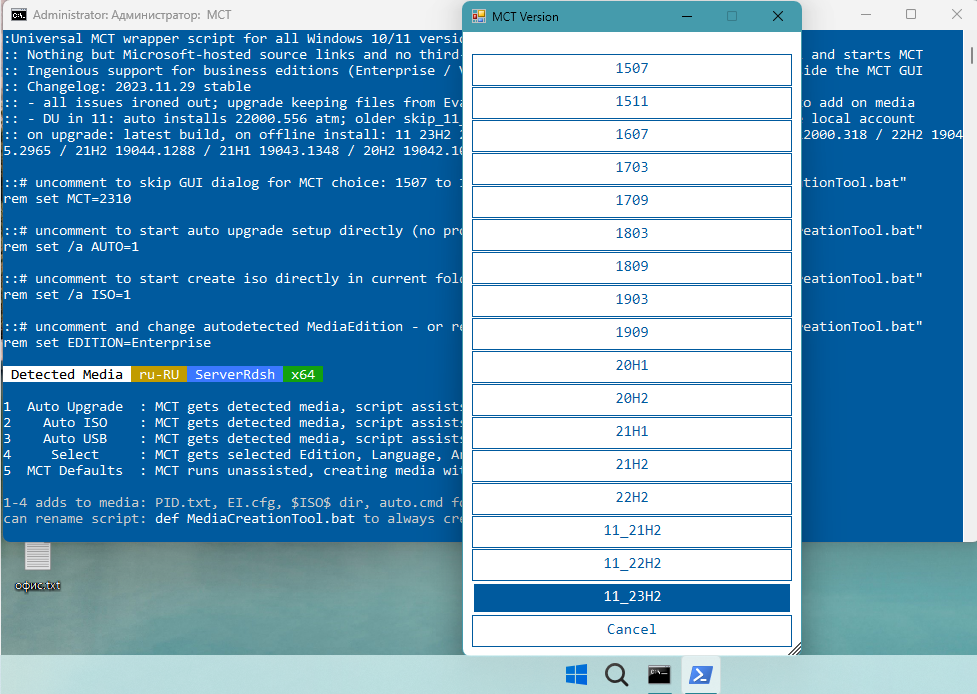The image size is (977, 694).
Task: Switch to Command Prompt taskbar icon
Action: tap(658, 675)
